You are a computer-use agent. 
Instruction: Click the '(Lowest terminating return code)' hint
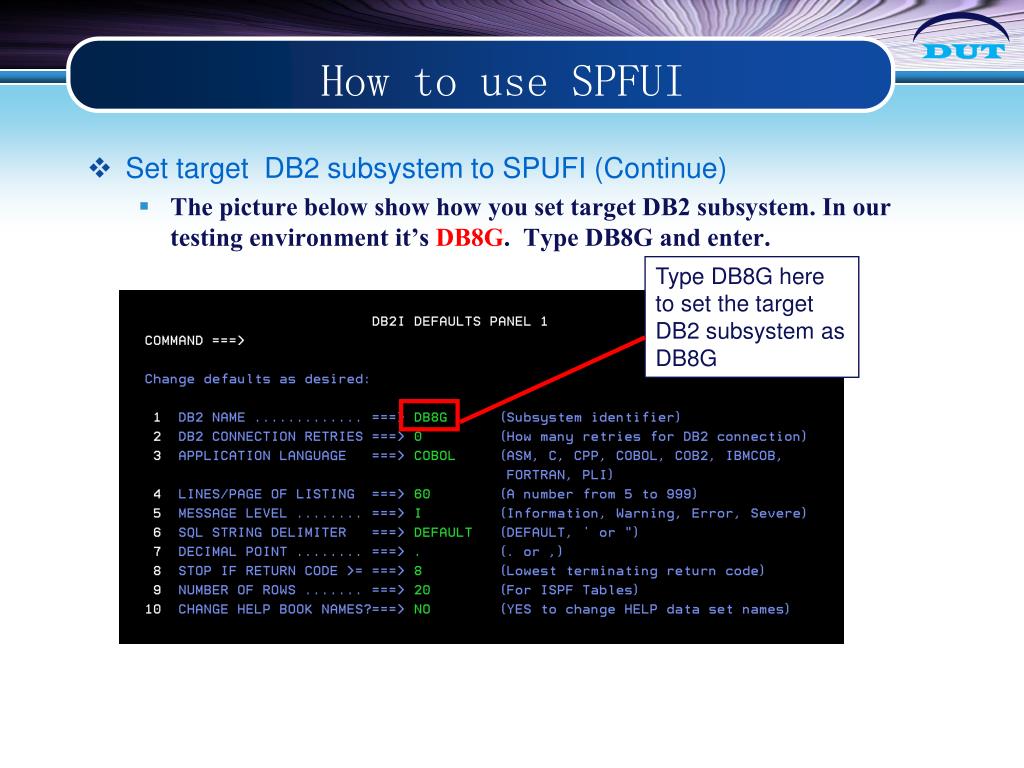tap(632, 571)
